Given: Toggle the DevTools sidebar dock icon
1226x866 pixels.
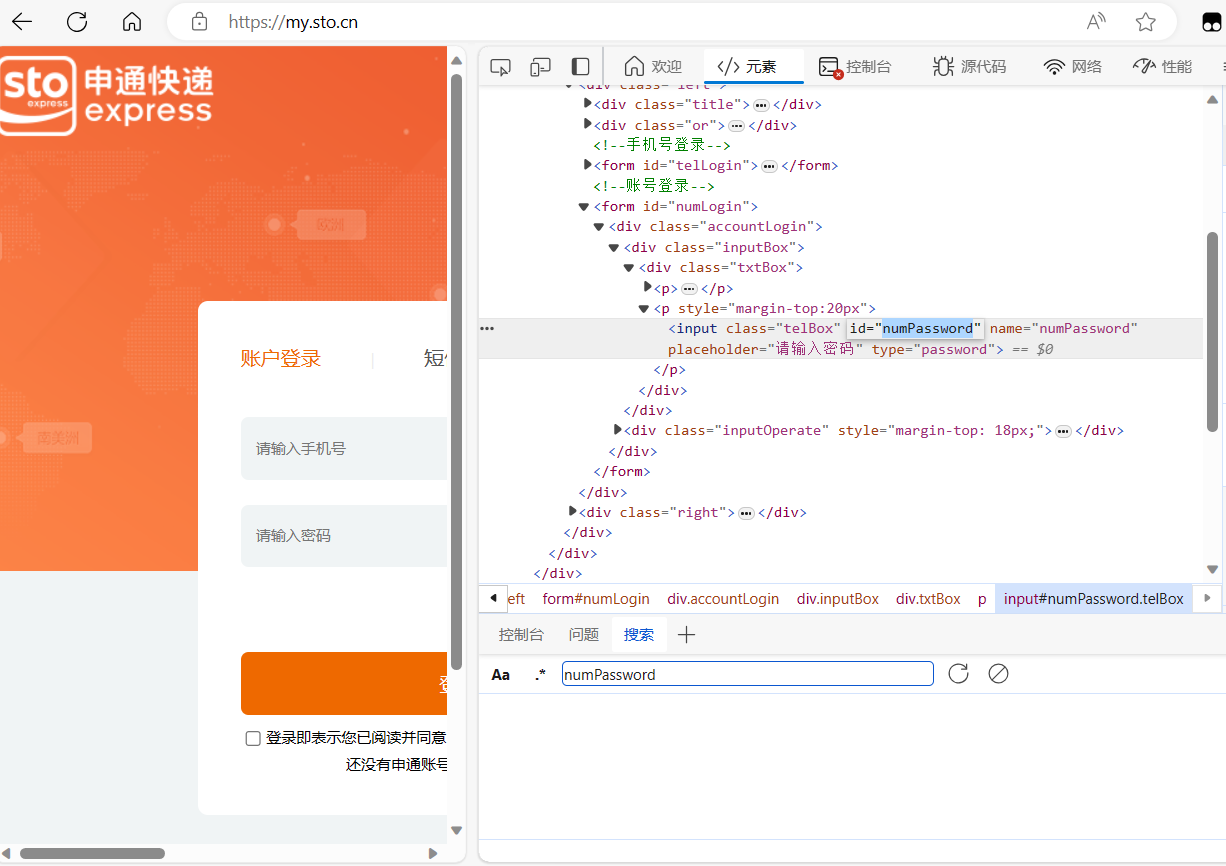Looking at the screenshot, I should 580,67.
